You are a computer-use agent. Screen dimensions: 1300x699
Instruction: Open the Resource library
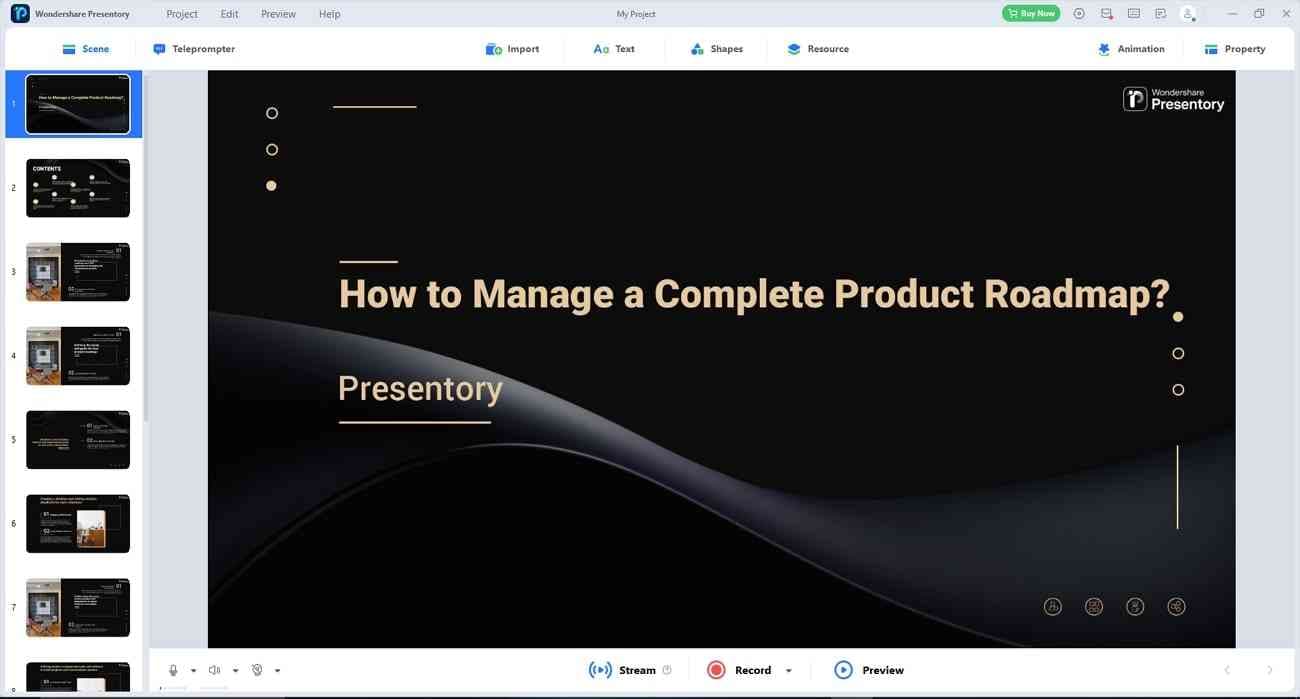[x=818, y=49]
